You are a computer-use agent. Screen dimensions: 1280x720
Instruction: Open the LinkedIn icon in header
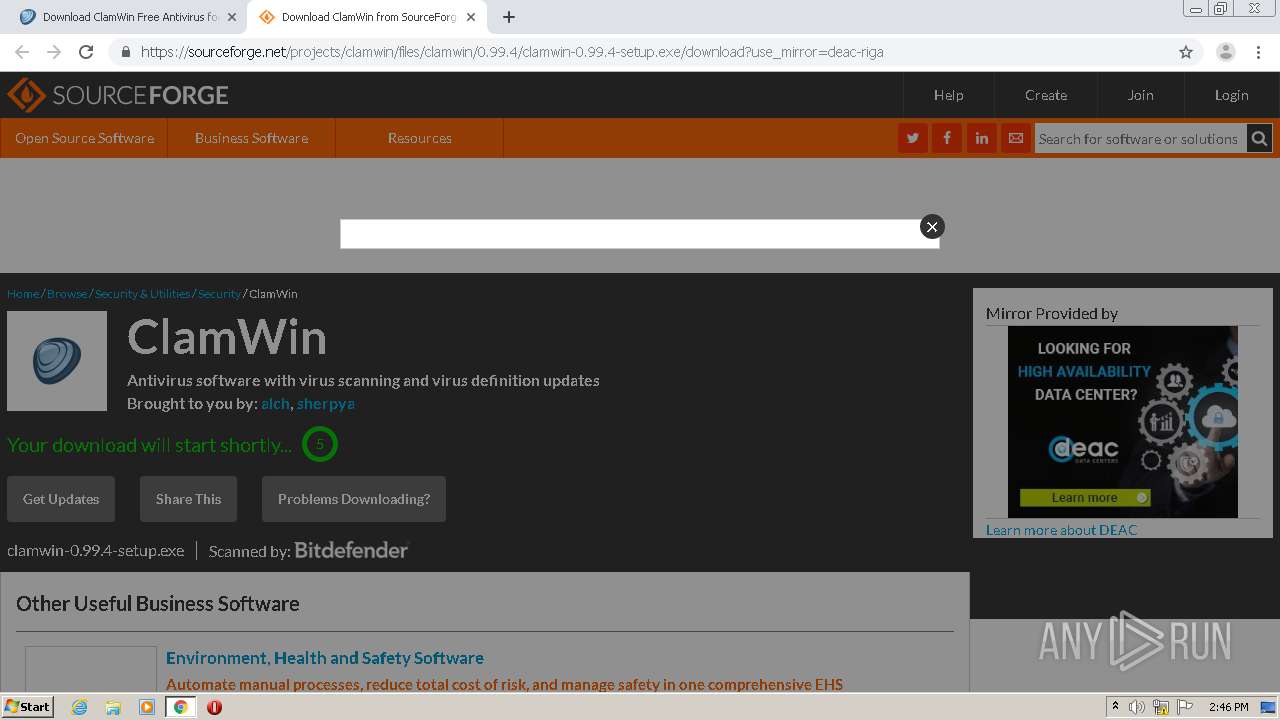pyautogui.click(x=982, y=138)
